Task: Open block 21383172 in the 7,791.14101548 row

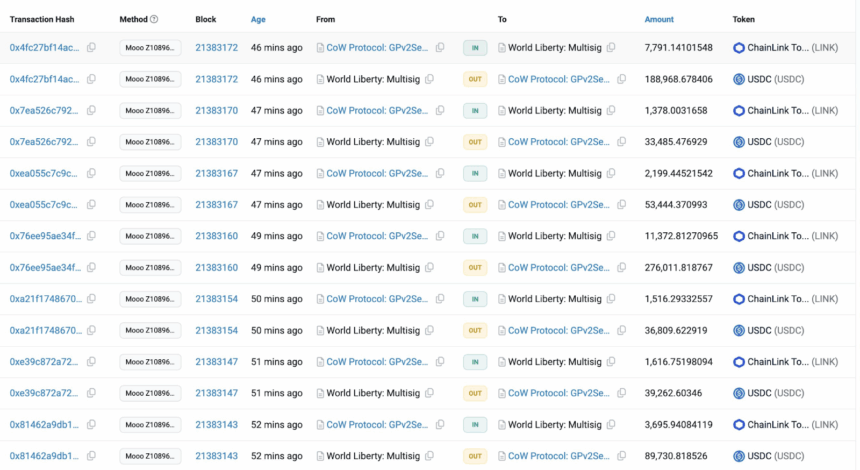Action: [x=217, y=48]
